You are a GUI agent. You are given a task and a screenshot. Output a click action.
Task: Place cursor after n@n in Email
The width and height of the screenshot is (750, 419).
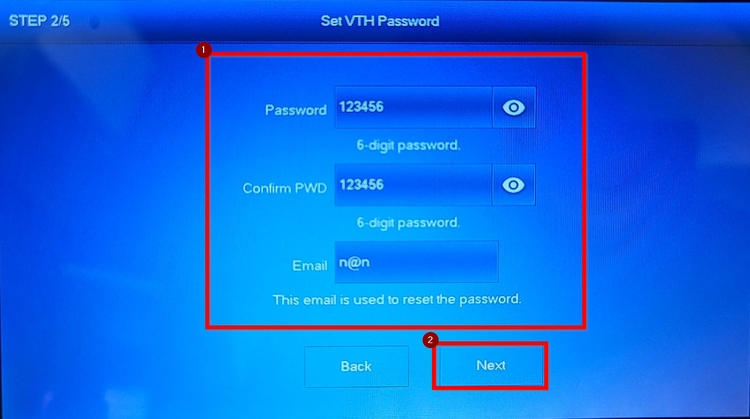click(x=371, y=263)
